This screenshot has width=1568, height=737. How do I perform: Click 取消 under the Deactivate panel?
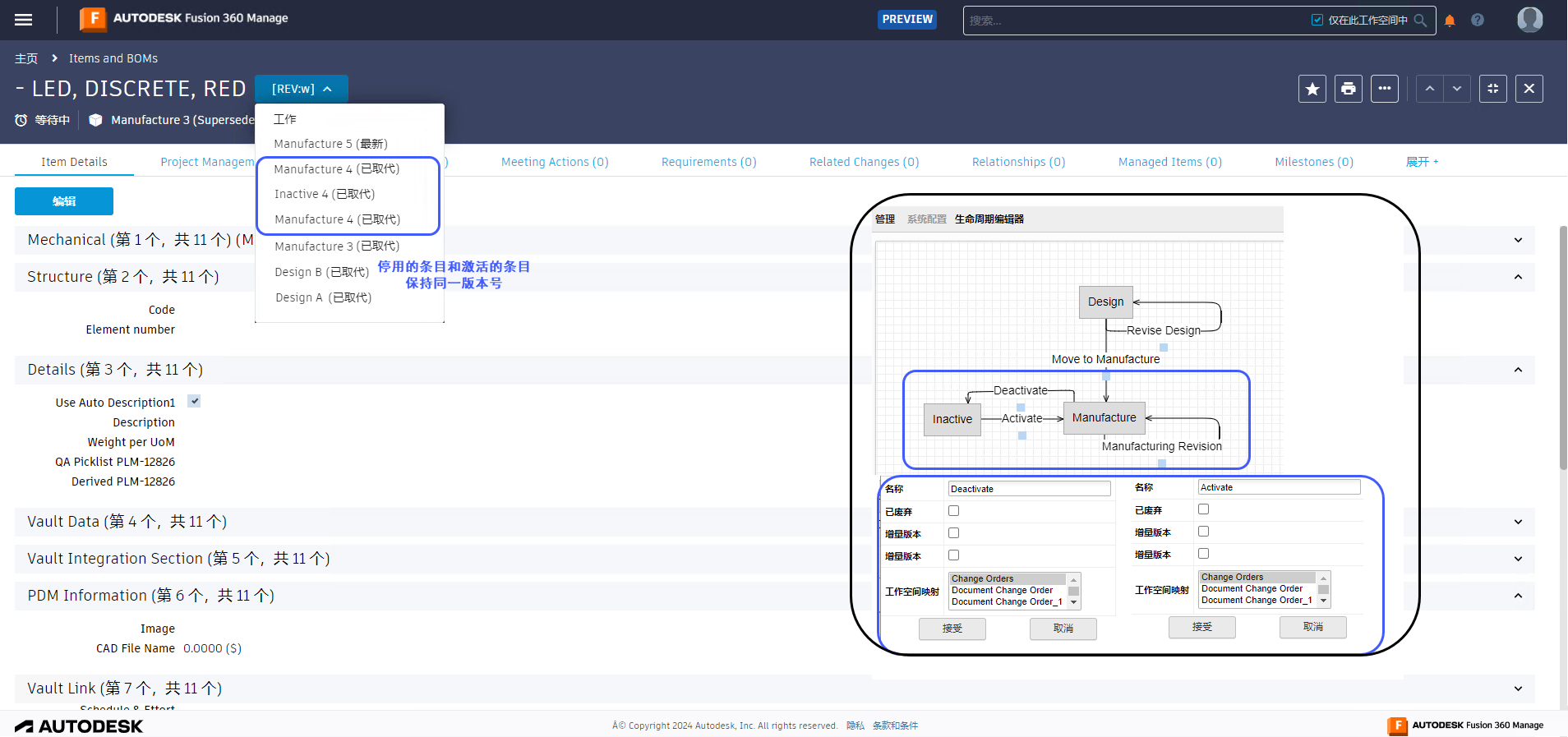pos(1063,629)
